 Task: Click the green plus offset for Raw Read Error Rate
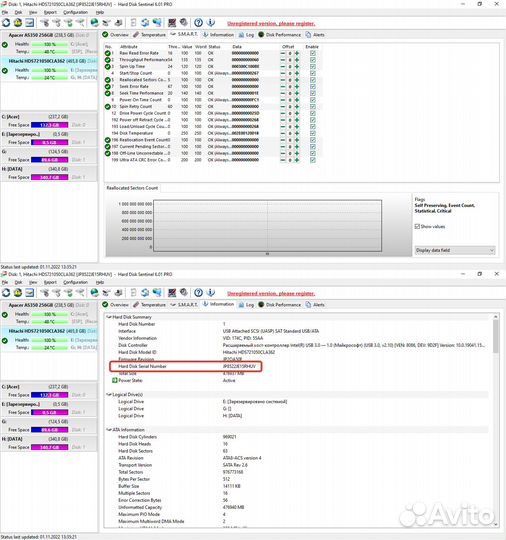(x=297, y=53)
